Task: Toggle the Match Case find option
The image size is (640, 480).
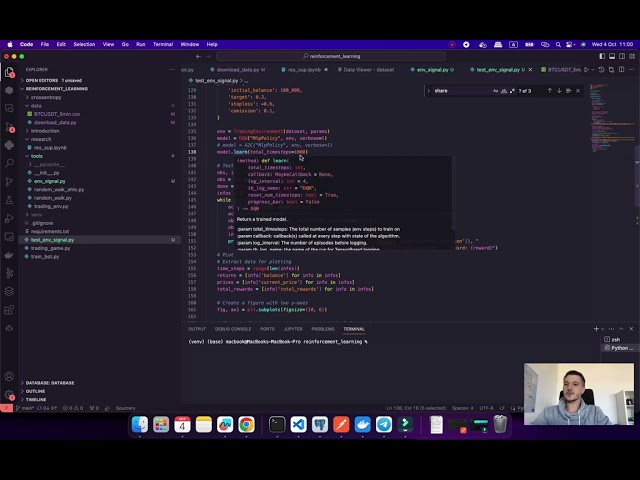Action: pos(496,91)
